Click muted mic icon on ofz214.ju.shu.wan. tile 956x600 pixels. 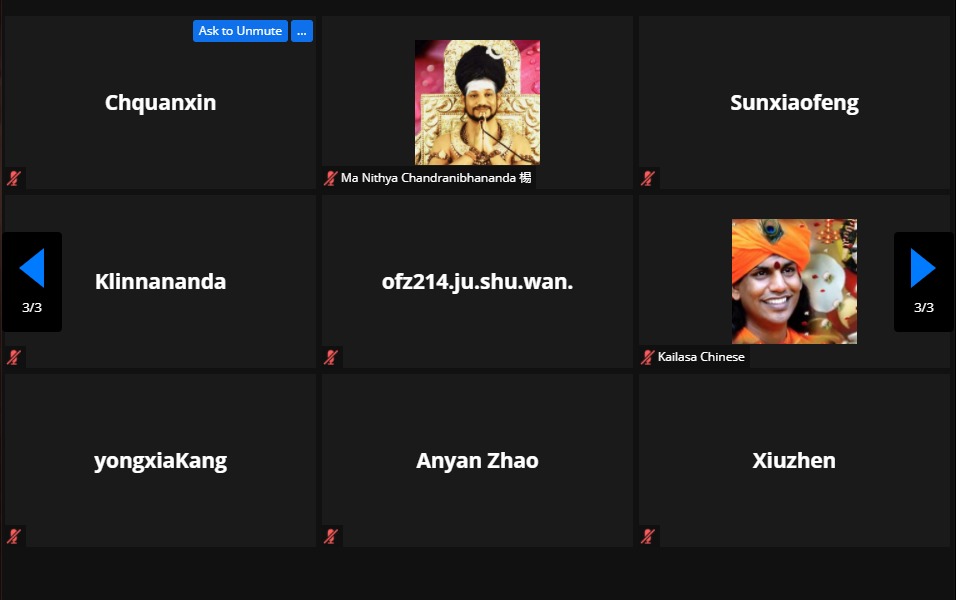coord(331,357)
